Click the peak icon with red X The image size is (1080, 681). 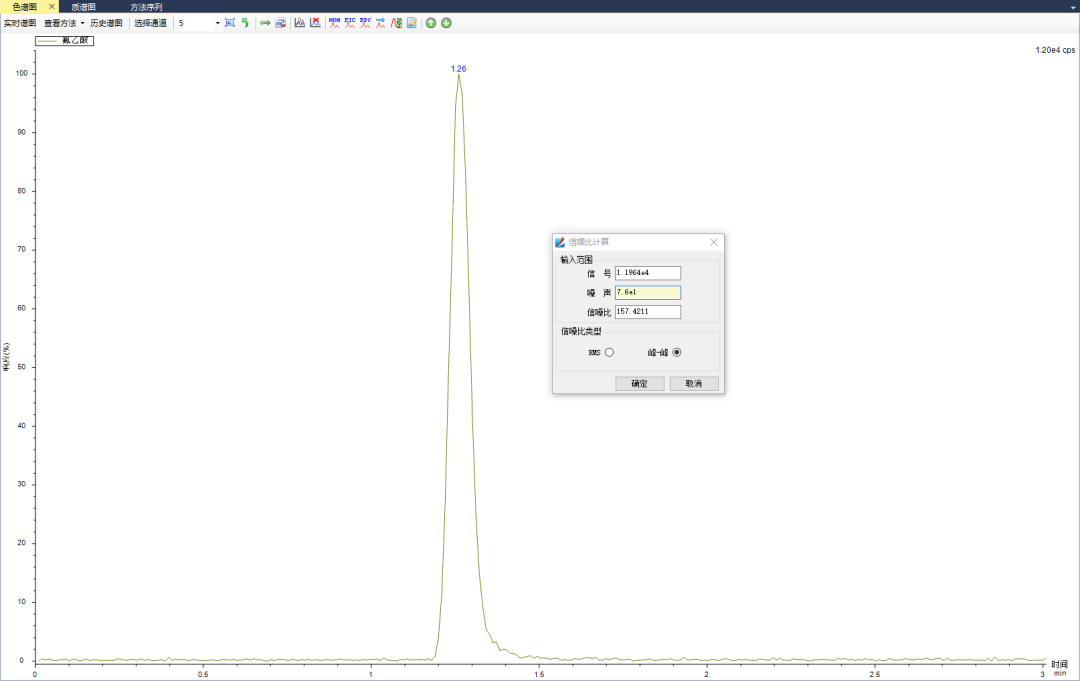pos(315,22)
